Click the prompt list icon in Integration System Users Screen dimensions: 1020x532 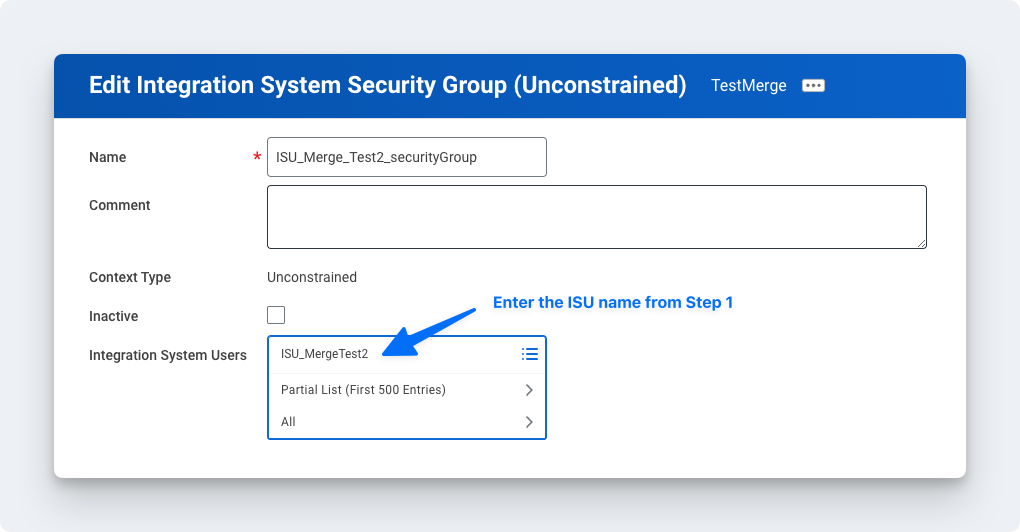(530, 354)
